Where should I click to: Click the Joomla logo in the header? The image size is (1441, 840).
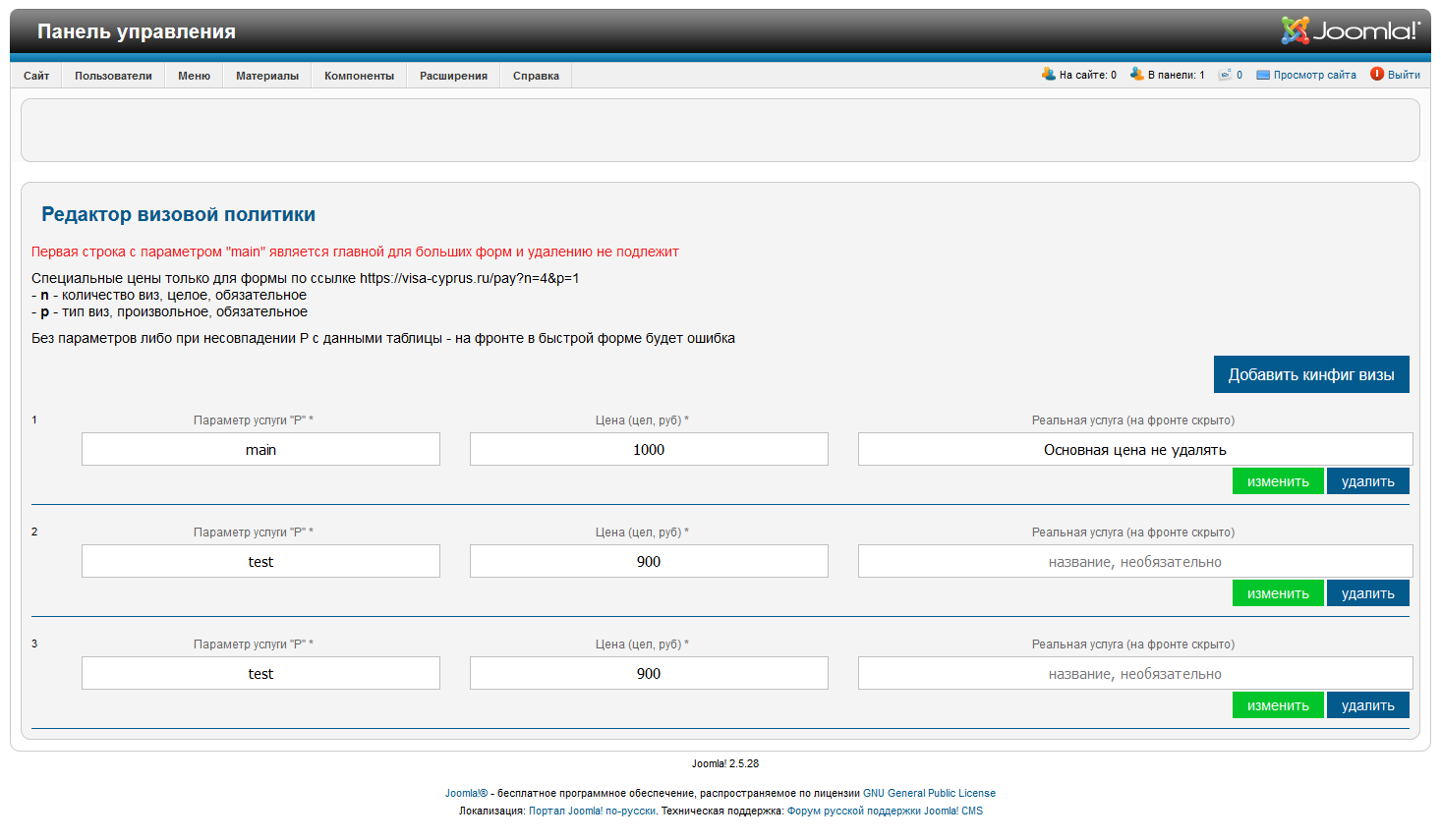pos(1351,30)
